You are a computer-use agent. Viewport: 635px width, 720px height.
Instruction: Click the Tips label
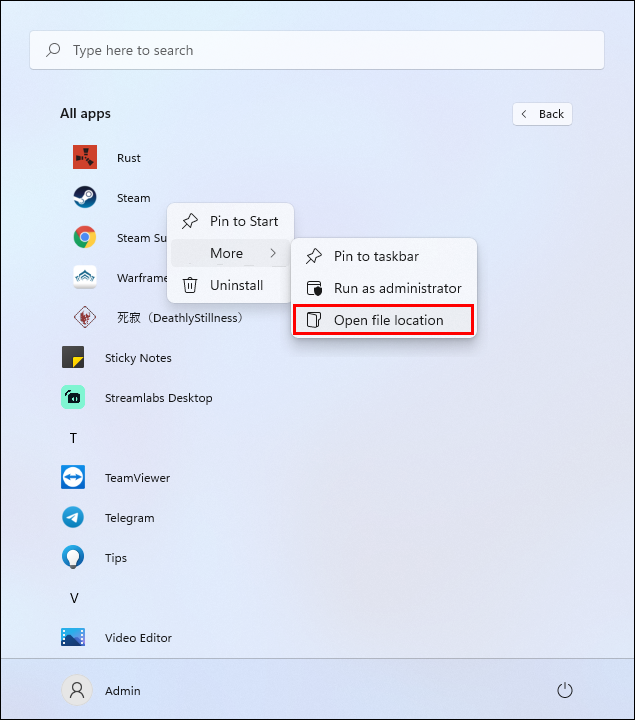[116, 557]
